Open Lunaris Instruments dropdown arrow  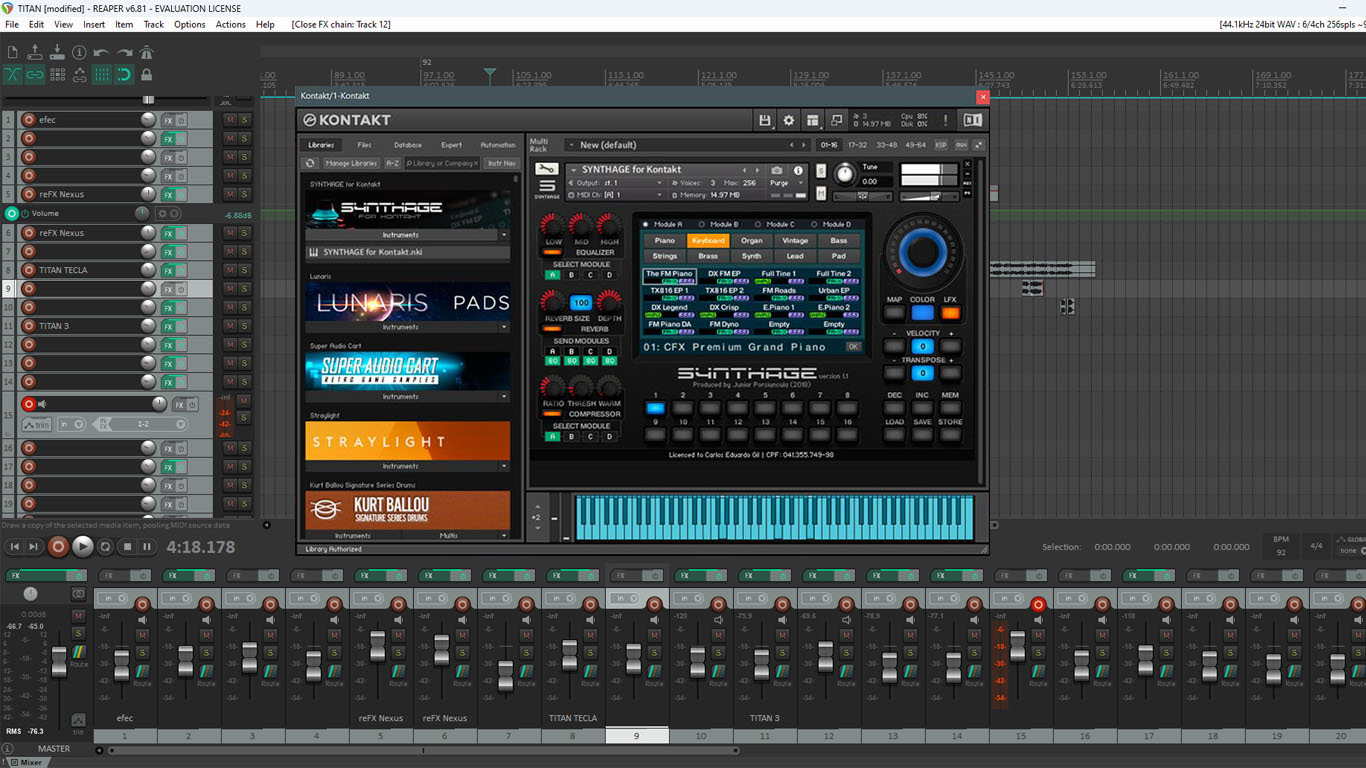(x=504, y=327)
